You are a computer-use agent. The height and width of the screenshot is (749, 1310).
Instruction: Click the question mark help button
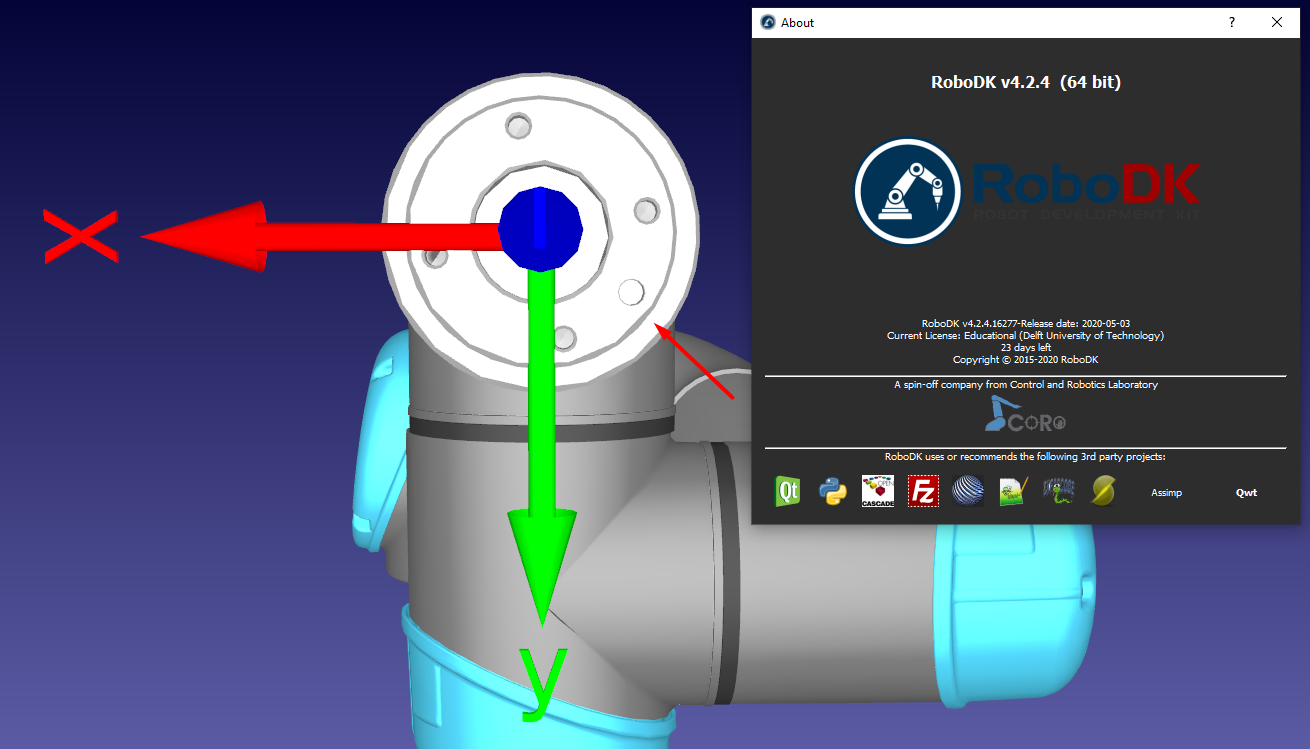(1232, 22)
